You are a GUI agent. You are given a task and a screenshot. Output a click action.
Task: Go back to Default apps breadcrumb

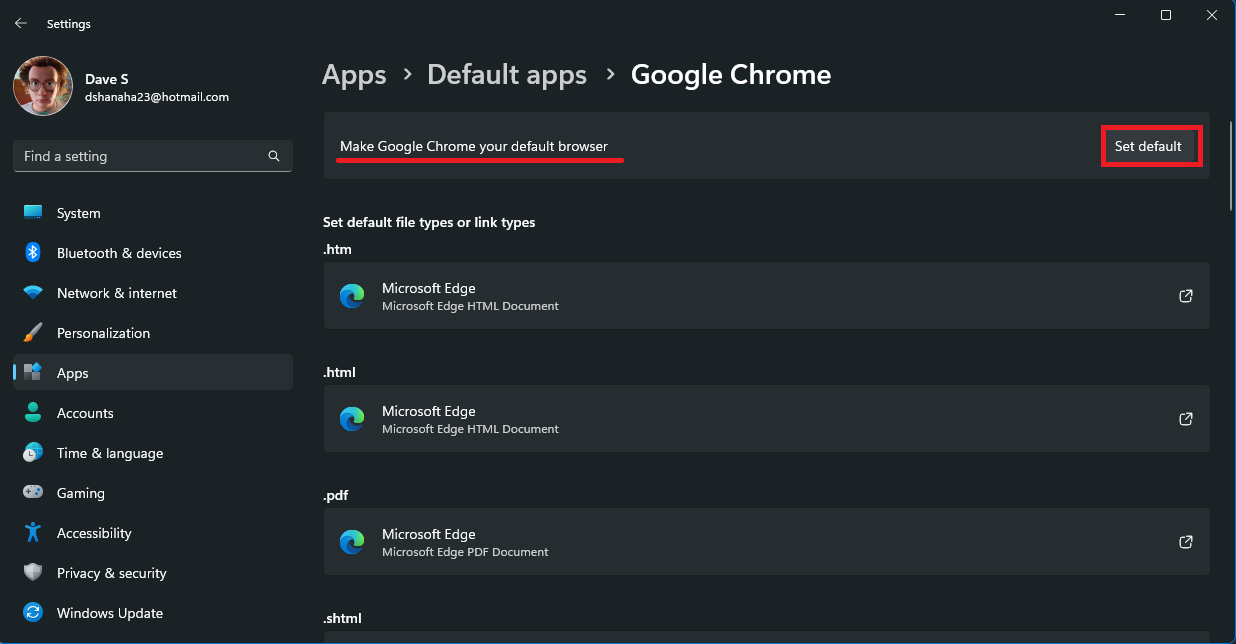point(507,74)
